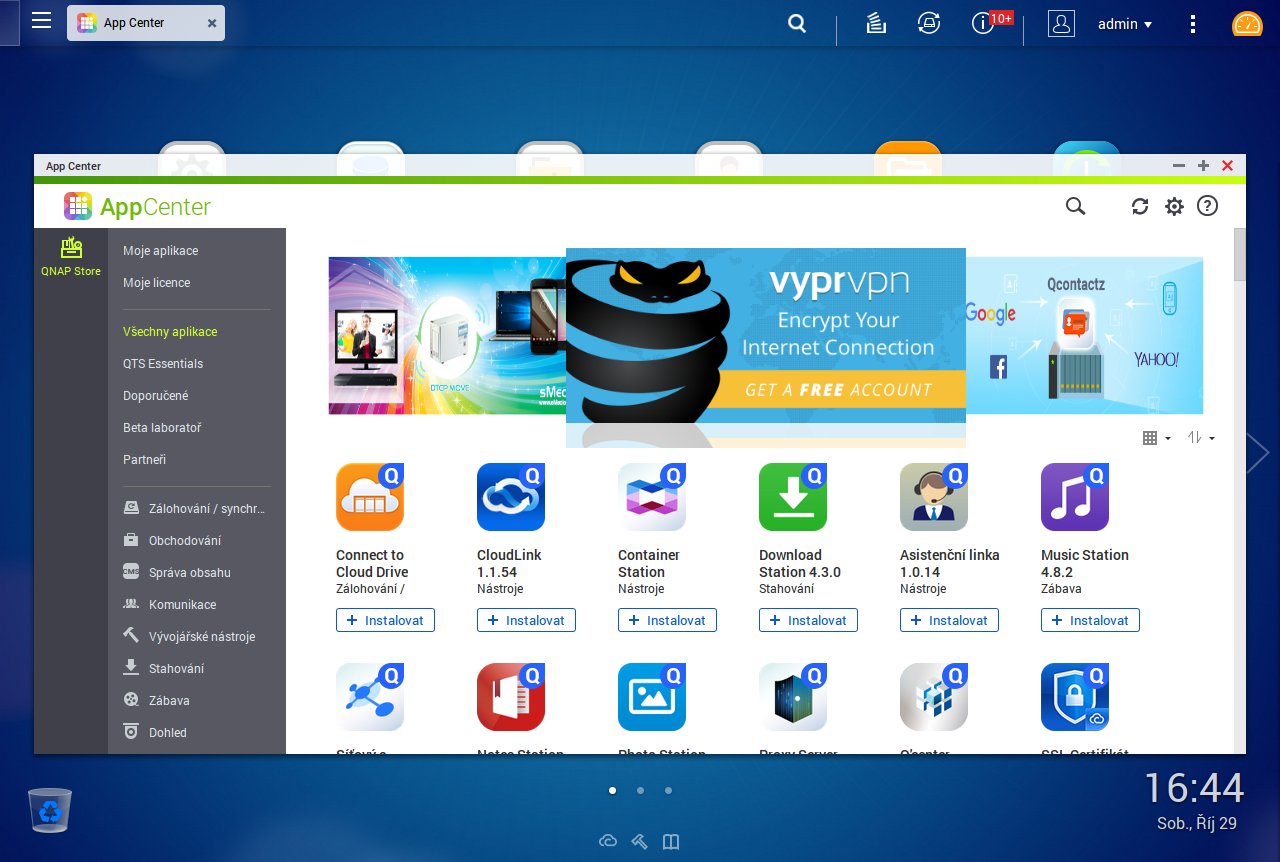Select Doporučené category
The width and height of the screenshot is (1280, 862).
[x=156, y=395]
